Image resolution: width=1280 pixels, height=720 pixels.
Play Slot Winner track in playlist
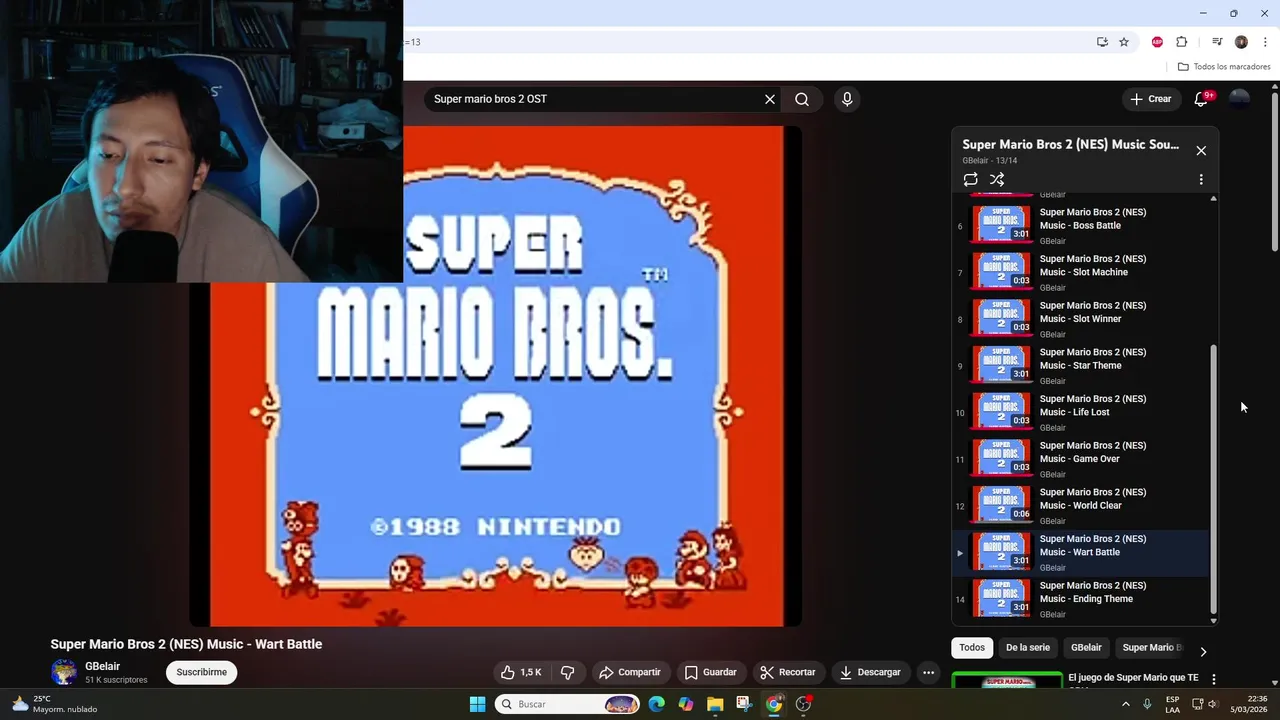(x=1082, y=319)
